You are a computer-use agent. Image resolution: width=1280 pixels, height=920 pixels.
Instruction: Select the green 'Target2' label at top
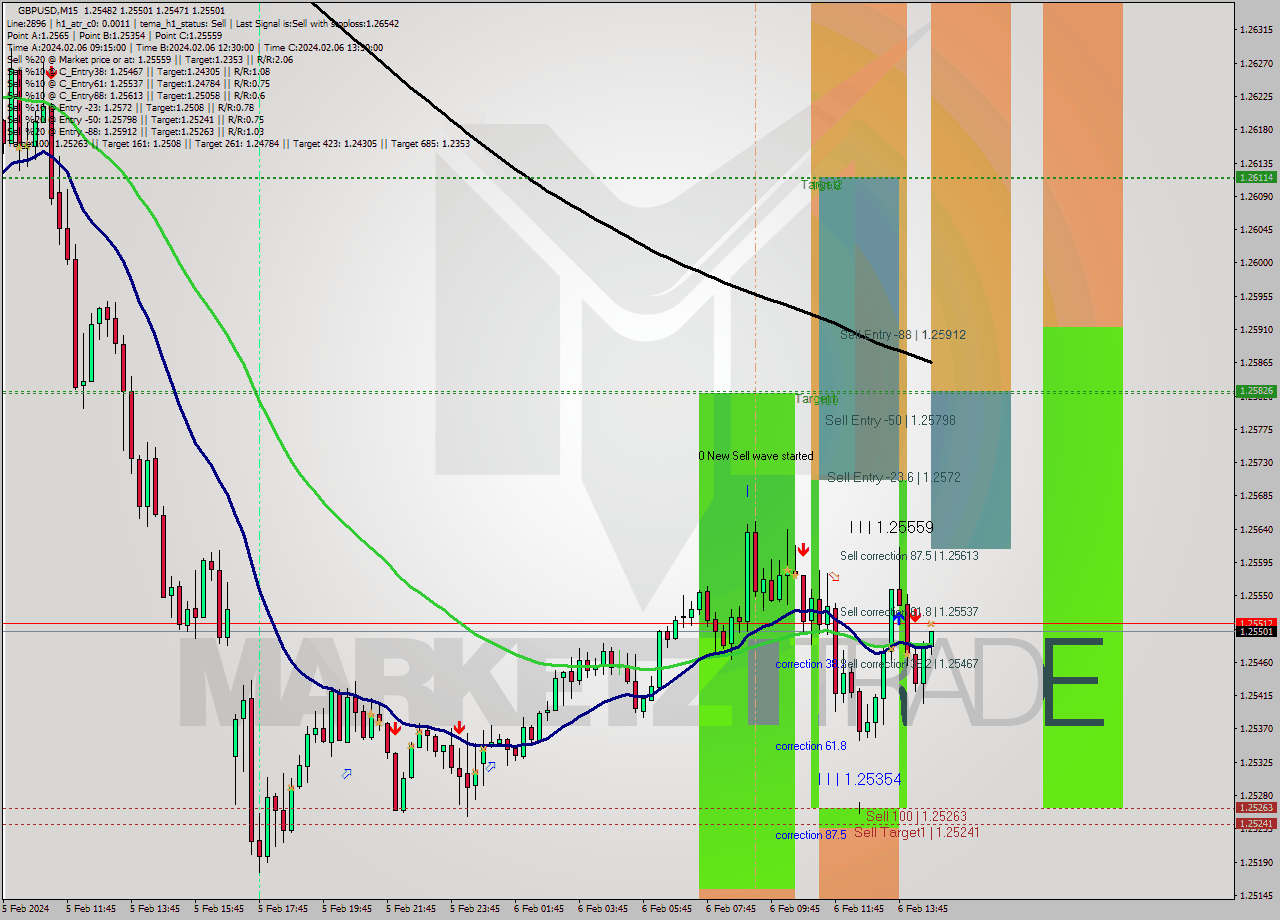click(x=821, y=185)
